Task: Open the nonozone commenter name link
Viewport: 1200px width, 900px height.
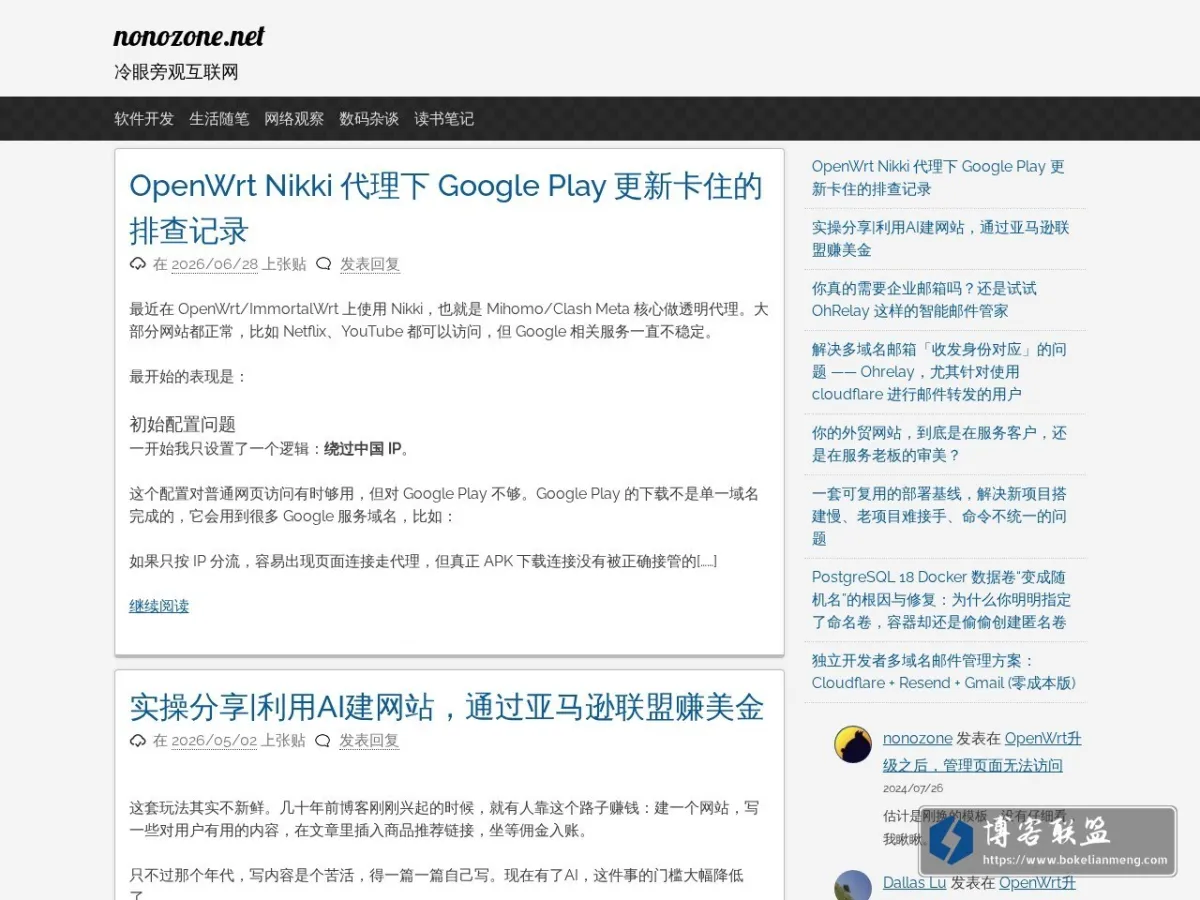Action: coord(917,738)
